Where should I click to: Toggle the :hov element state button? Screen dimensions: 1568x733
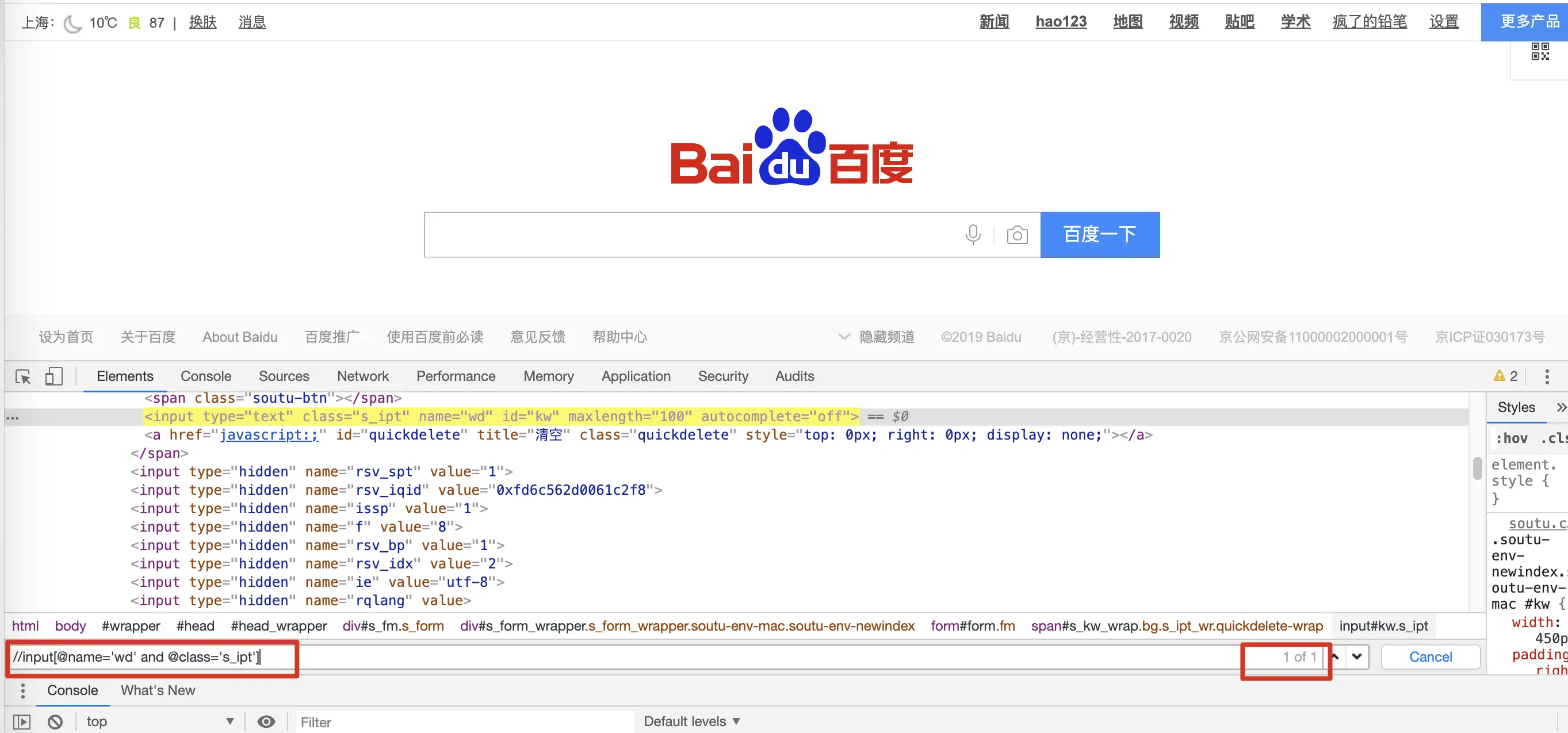coord(1512,438)
